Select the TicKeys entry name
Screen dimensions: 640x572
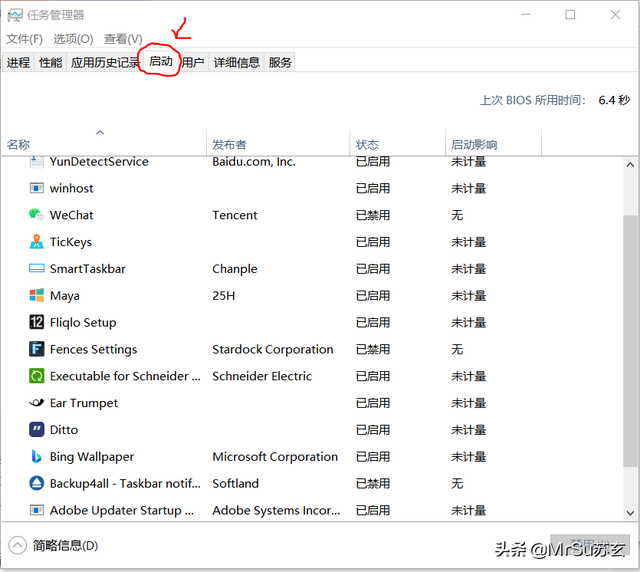(71, 242)
